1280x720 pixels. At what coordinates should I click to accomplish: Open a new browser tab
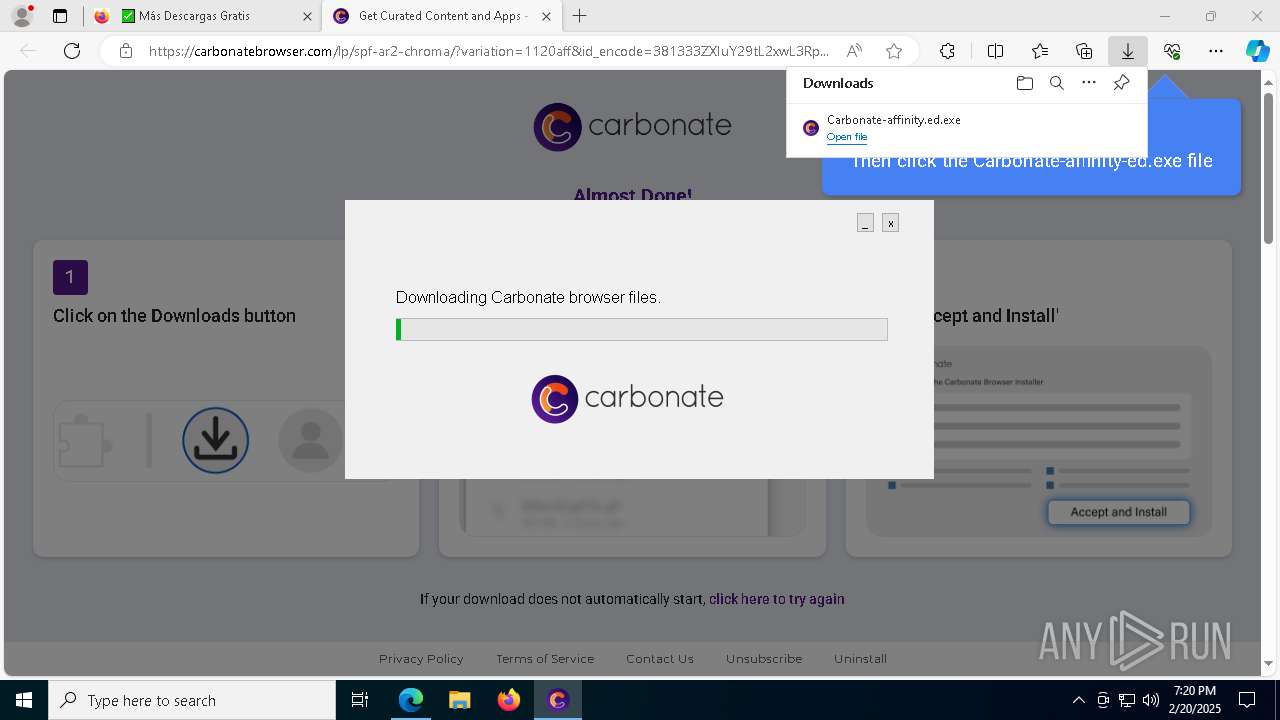click(x=579, y=16)
